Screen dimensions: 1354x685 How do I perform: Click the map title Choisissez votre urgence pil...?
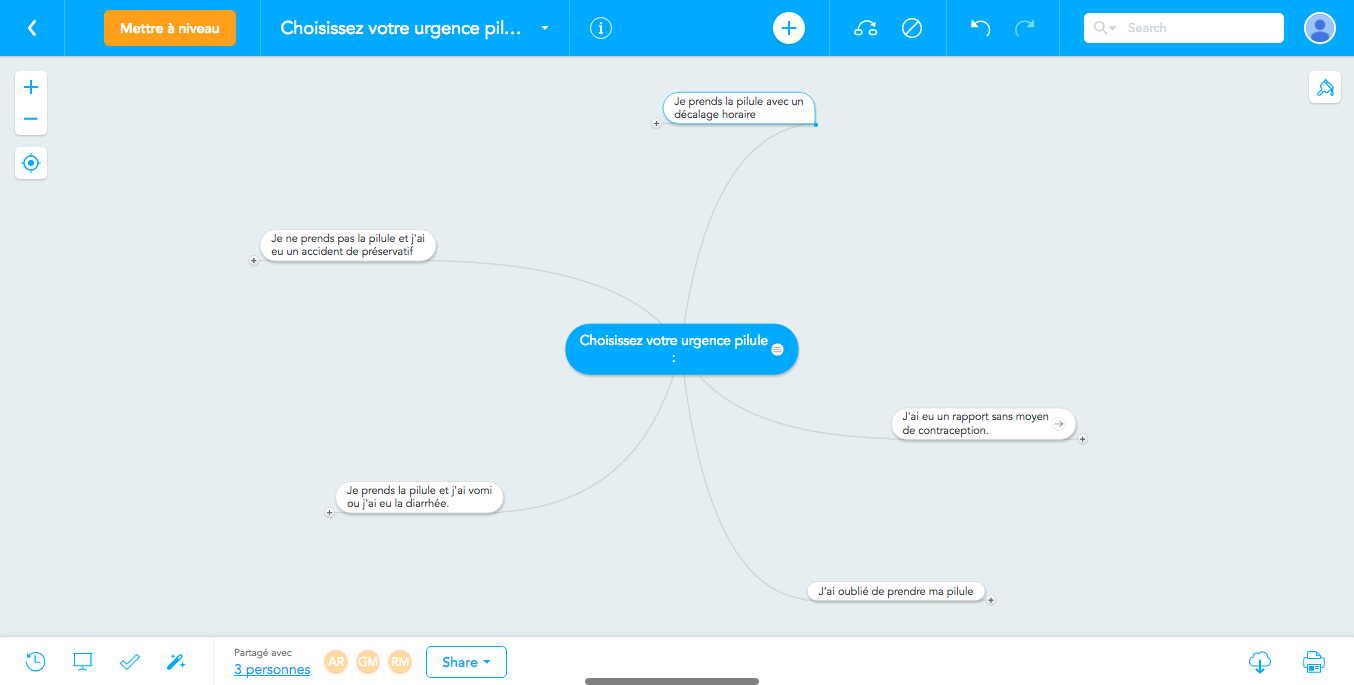tap(401, 28)
